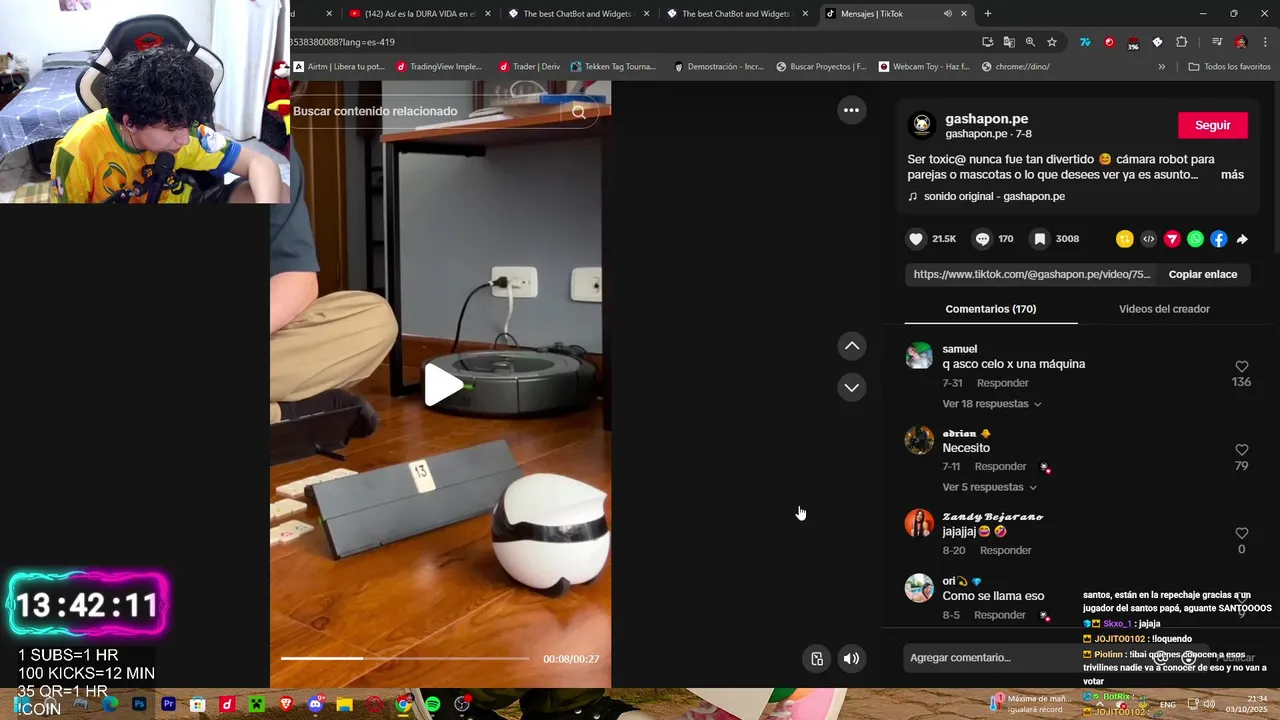
Task: Open the three-dot video options menu
Action: point(851,110)
